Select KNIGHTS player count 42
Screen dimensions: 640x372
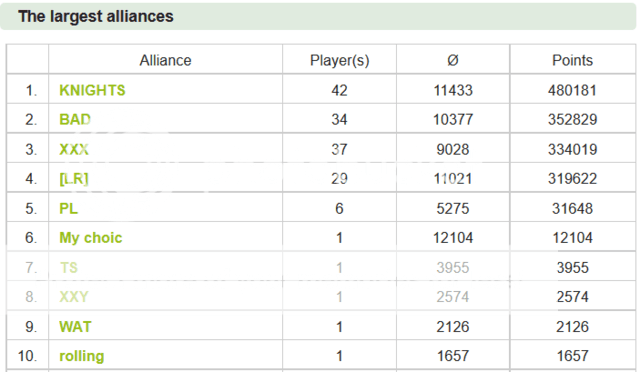[339, 90]
